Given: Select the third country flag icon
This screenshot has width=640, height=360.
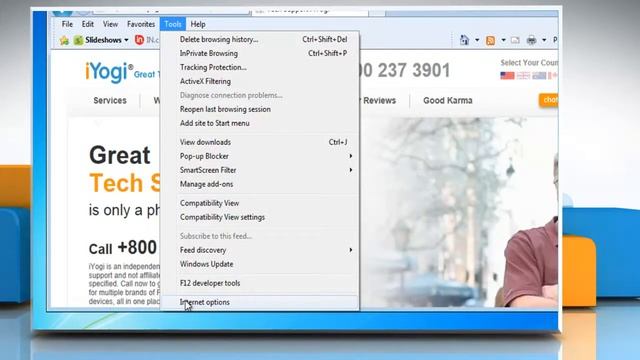Looking at the screenshot, I should (x=539, y=76).
